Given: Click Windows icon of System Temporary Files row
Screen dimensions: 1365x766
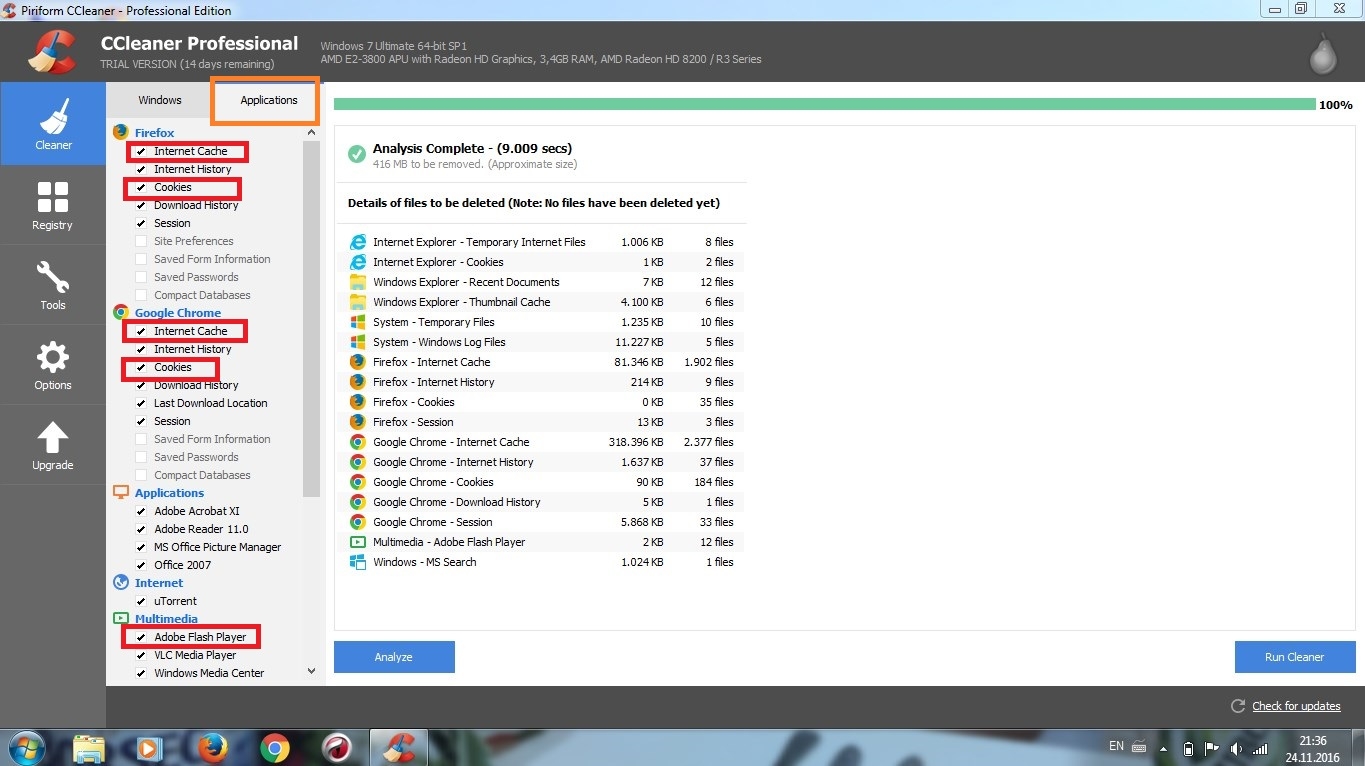Looking at the screenshot, I should coord(358,322).
